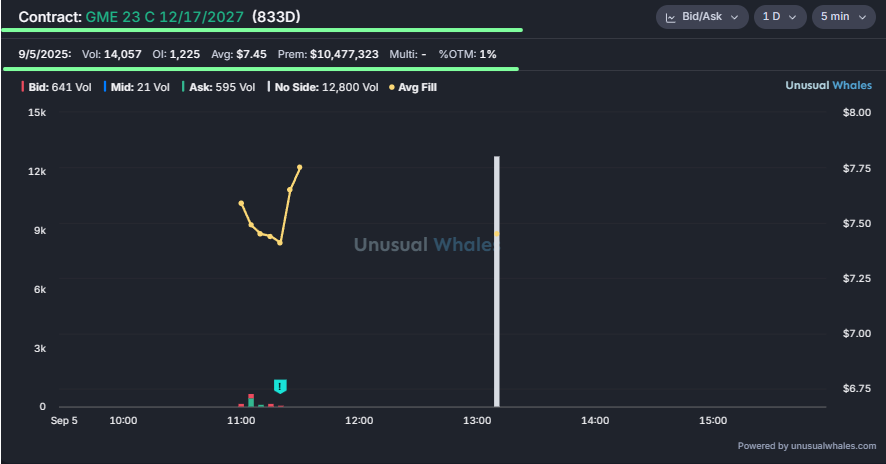Screen dimensions: 886x464
Task: Click the Sep 5 axis label
Action: point(64,420)
